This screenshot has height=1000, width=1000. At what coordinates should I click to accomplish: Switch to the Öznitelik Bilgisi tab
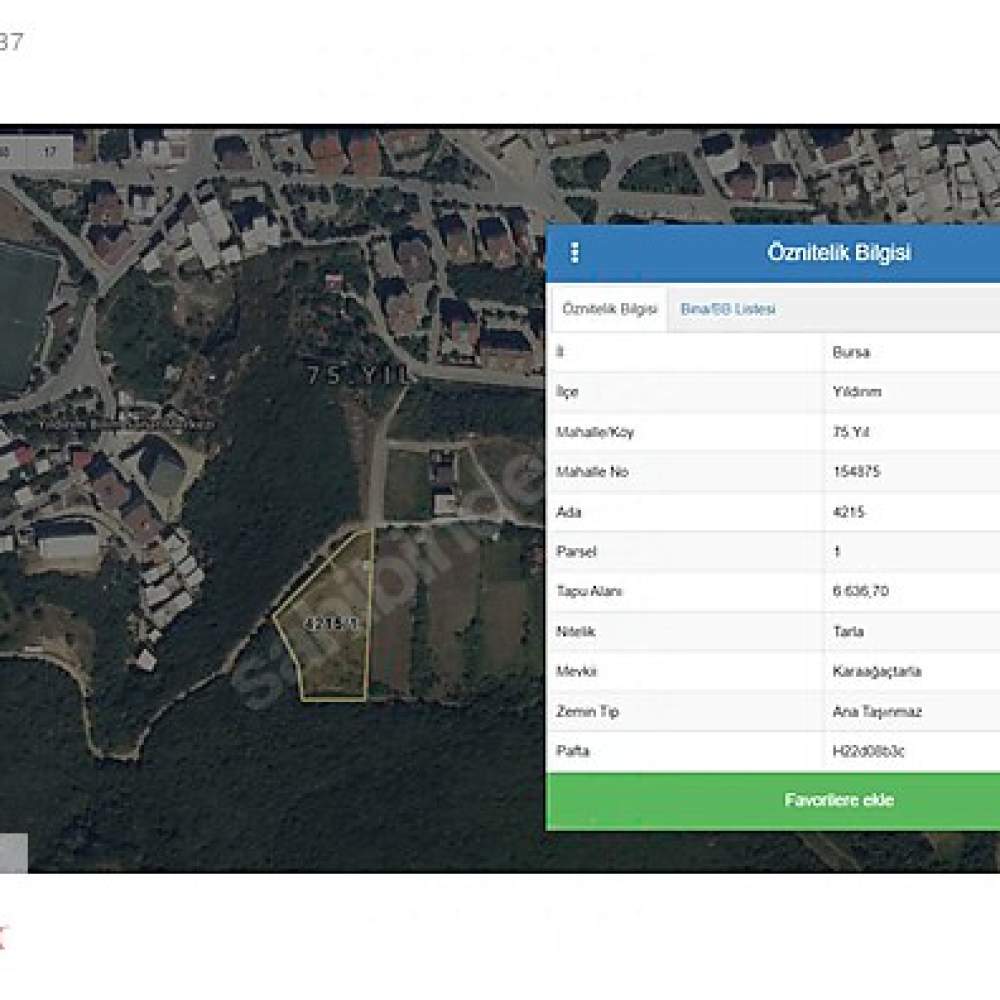(609, 309)
